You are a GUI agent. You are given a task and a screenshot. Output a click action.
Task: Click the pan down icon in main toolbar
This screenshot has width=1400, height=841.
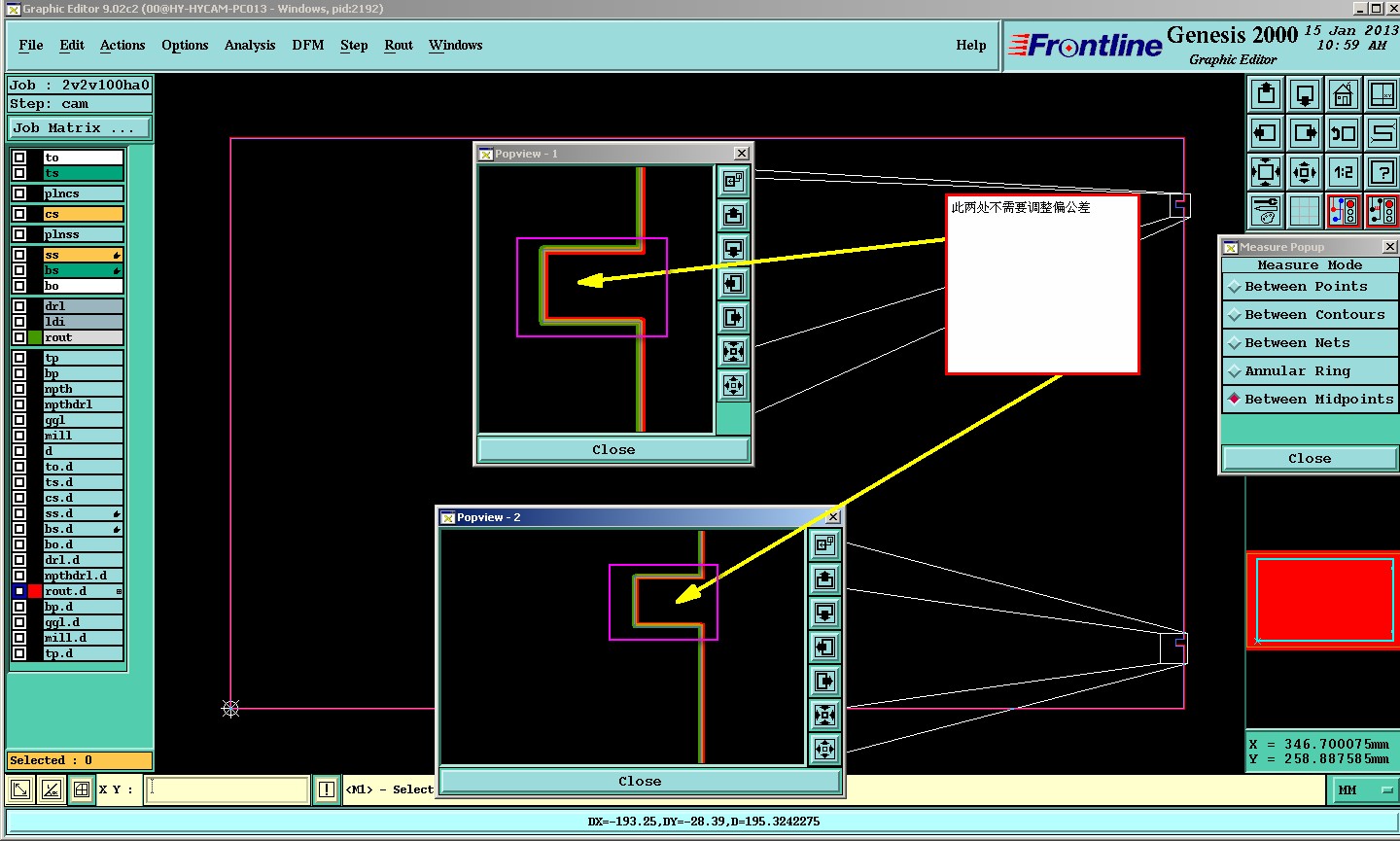1305,94
